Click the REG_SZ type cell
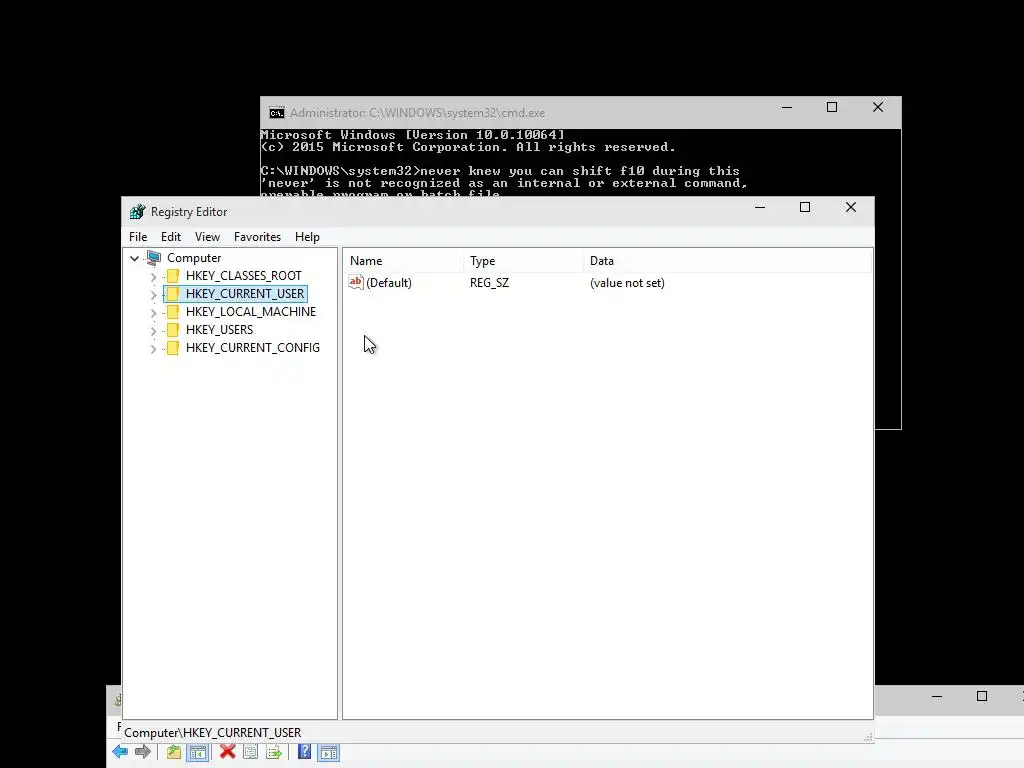The width and height of the screenshot is (1024, 768). click(x=489, y=283)
